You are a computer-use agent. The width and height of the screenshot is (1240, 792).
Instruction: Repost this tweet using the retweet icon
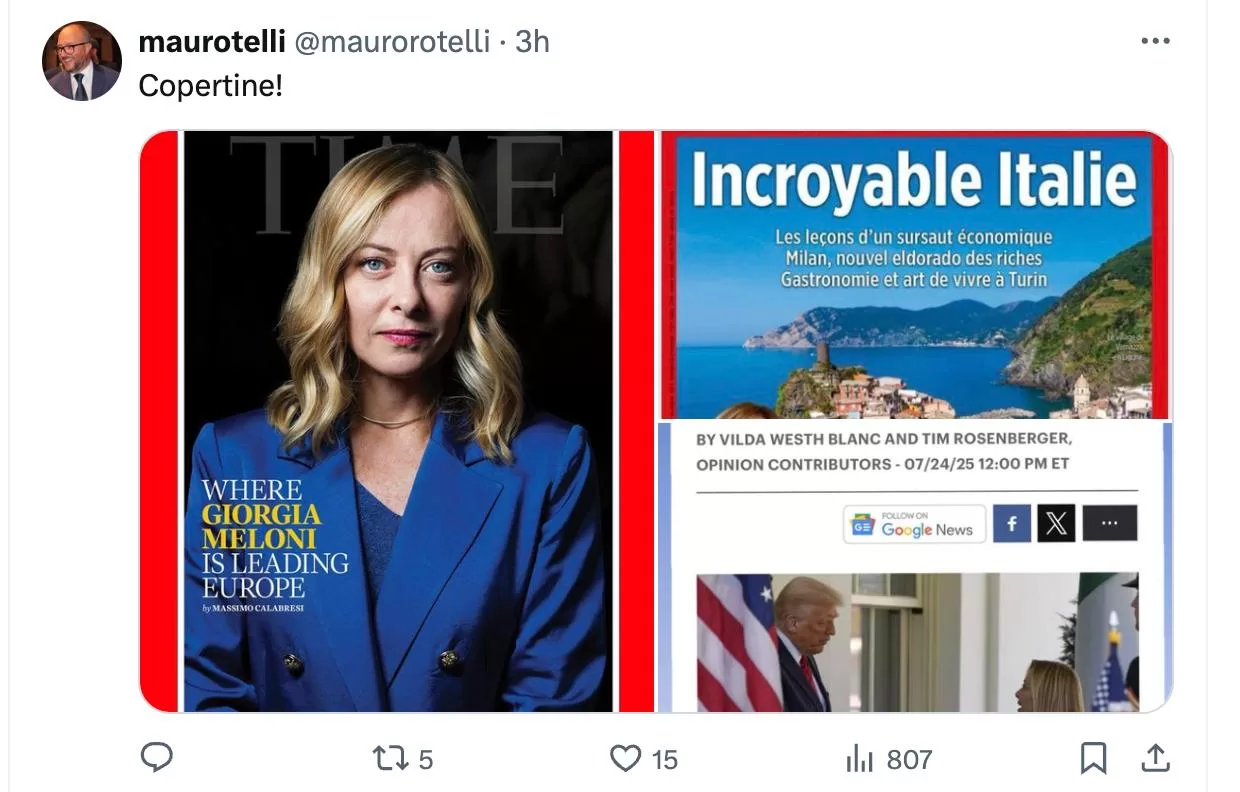[x=388, y=759]
